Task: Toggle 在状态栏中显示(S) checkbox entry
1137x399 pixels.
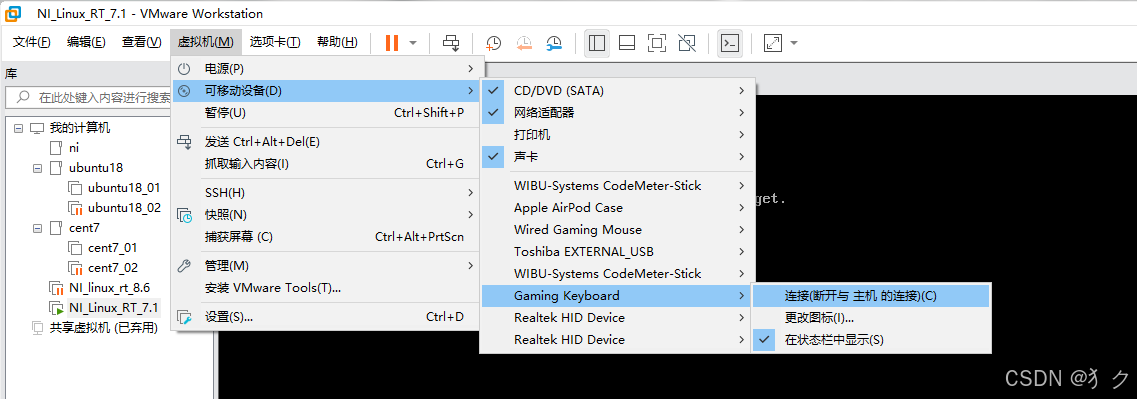Action: (x=871, y=340)
